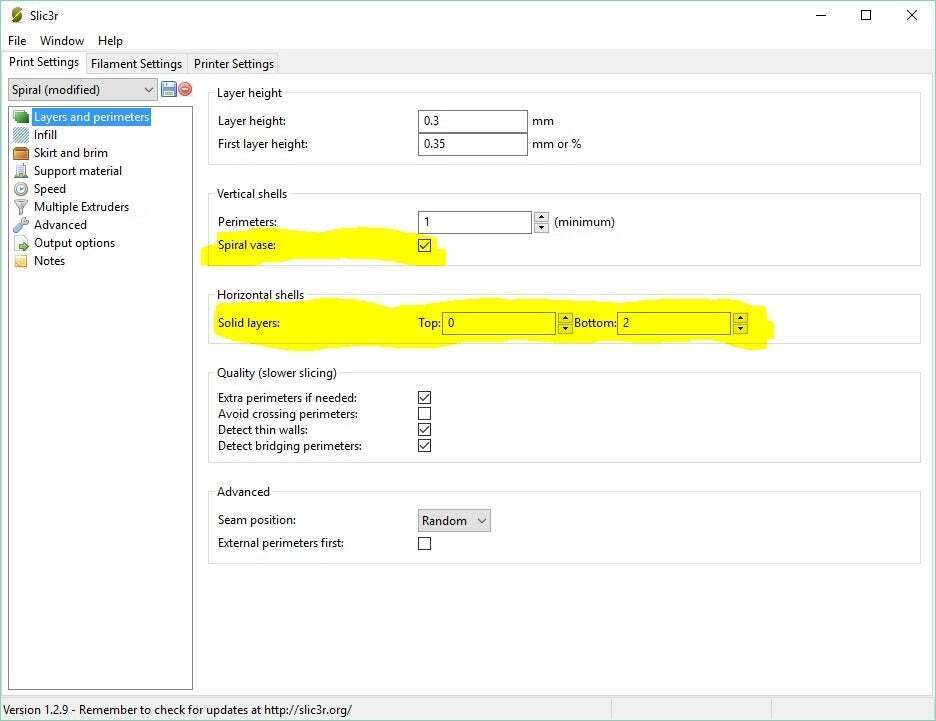Close the Slic3r window
The image size is (936, 721).
pyautogui.click(x=912, y=15)
